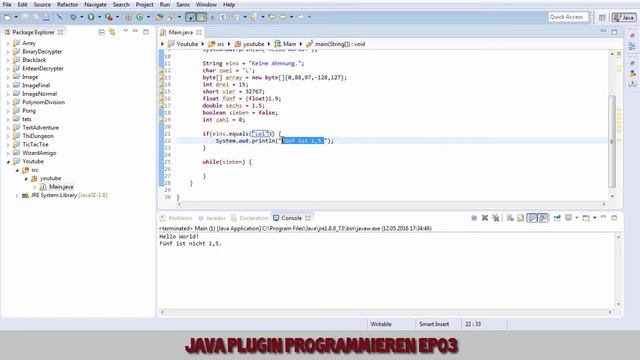Screen dimensions: 640x360
Task: Click the Search flashlight toolbar icon
Action: [171, 17]
